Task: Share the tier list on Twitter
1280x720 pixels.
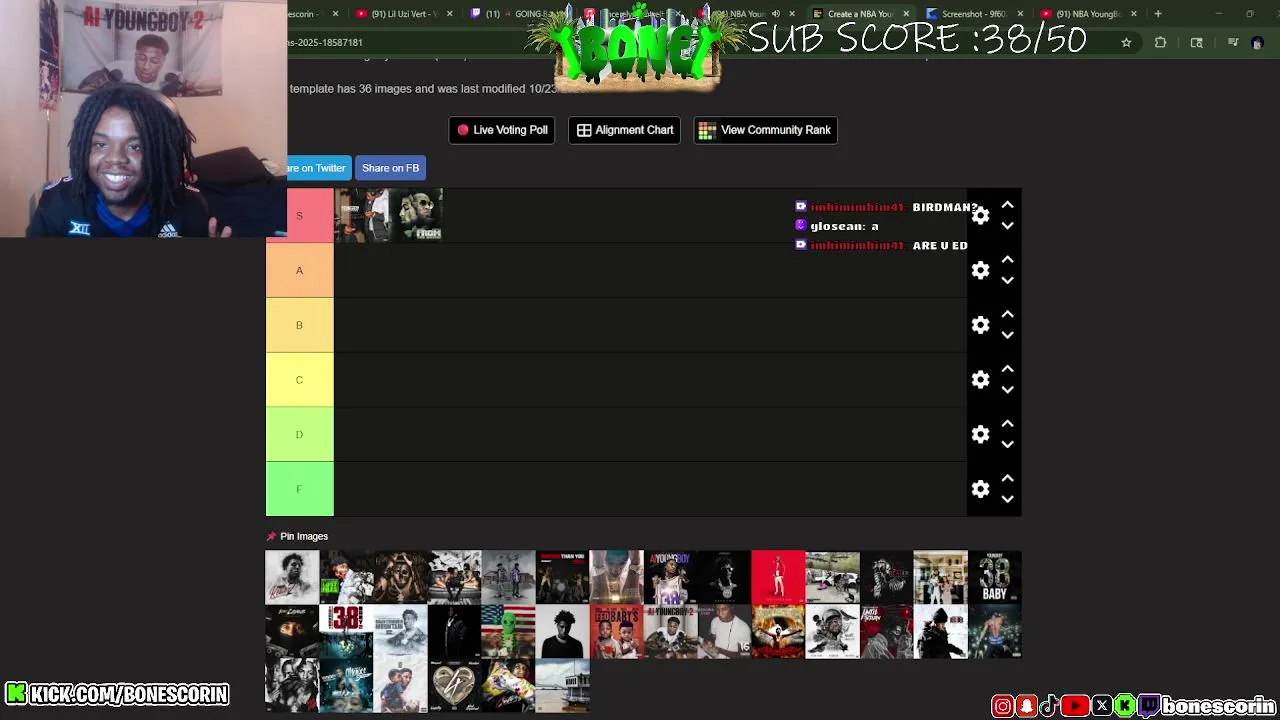Action: pos(318,168)
